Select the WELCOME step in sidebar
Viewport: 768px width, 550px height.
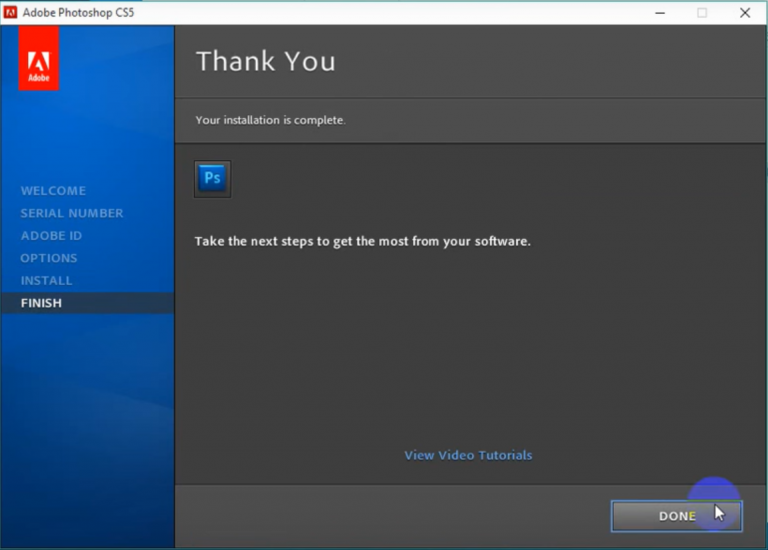[x=53, y=191]
